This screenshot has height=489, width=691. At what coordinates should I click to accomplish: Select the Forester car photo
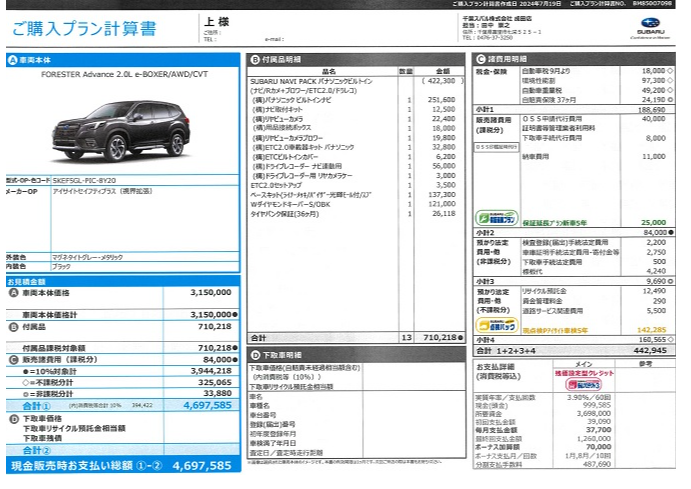pyautogui.click(x=121, y=130)
